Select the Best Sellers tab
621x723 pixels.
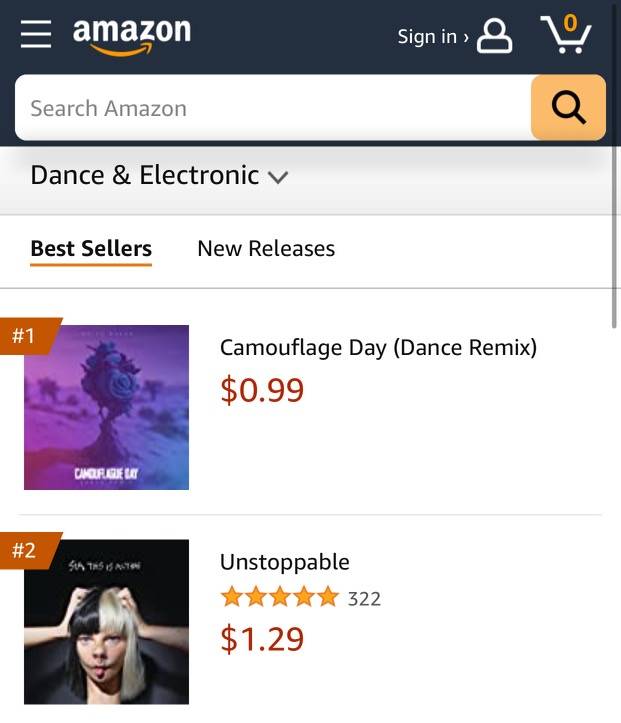[91, 249]
